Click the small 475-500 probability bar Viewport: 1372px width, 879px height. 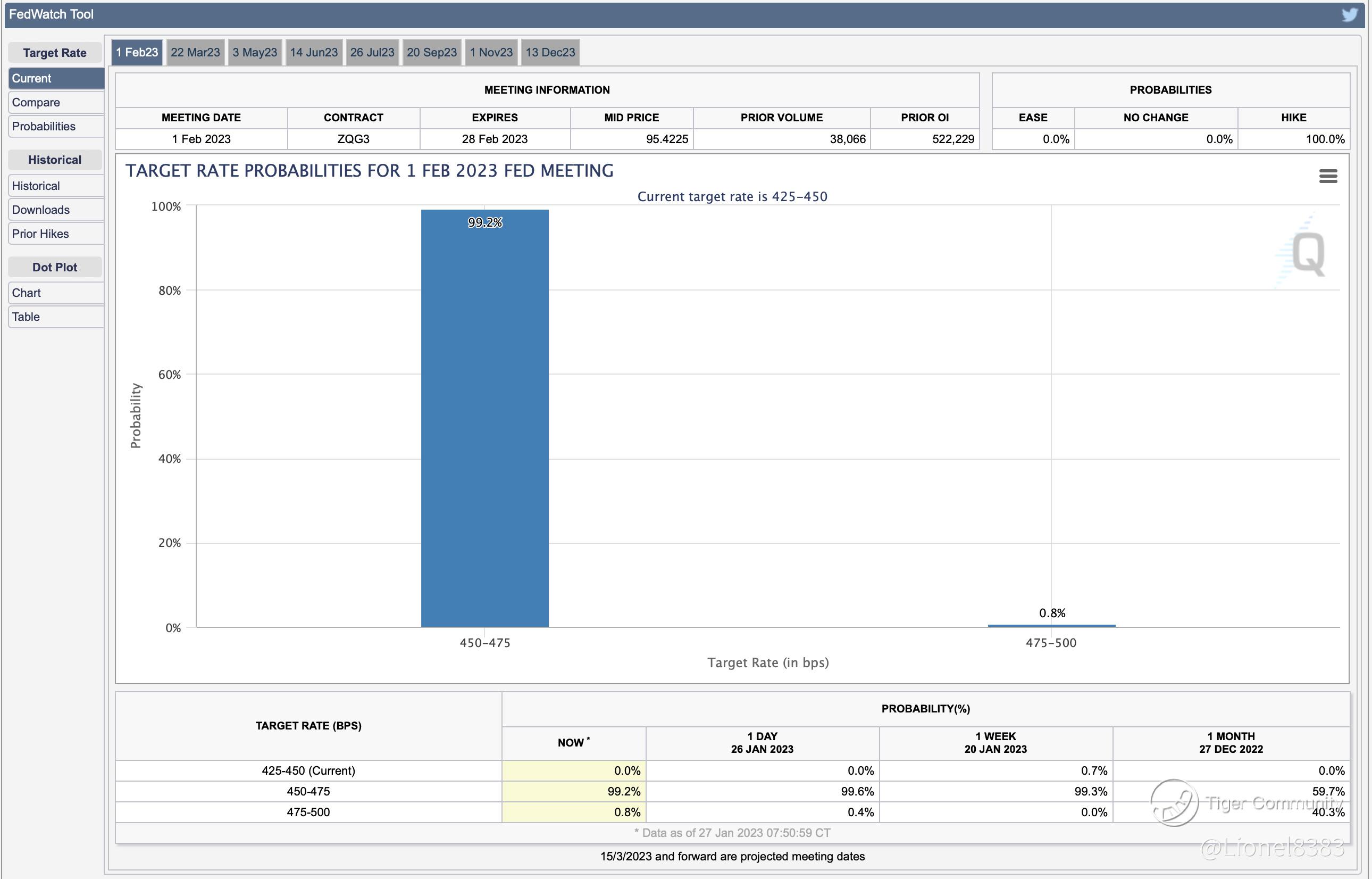[x=1051, y=626]
